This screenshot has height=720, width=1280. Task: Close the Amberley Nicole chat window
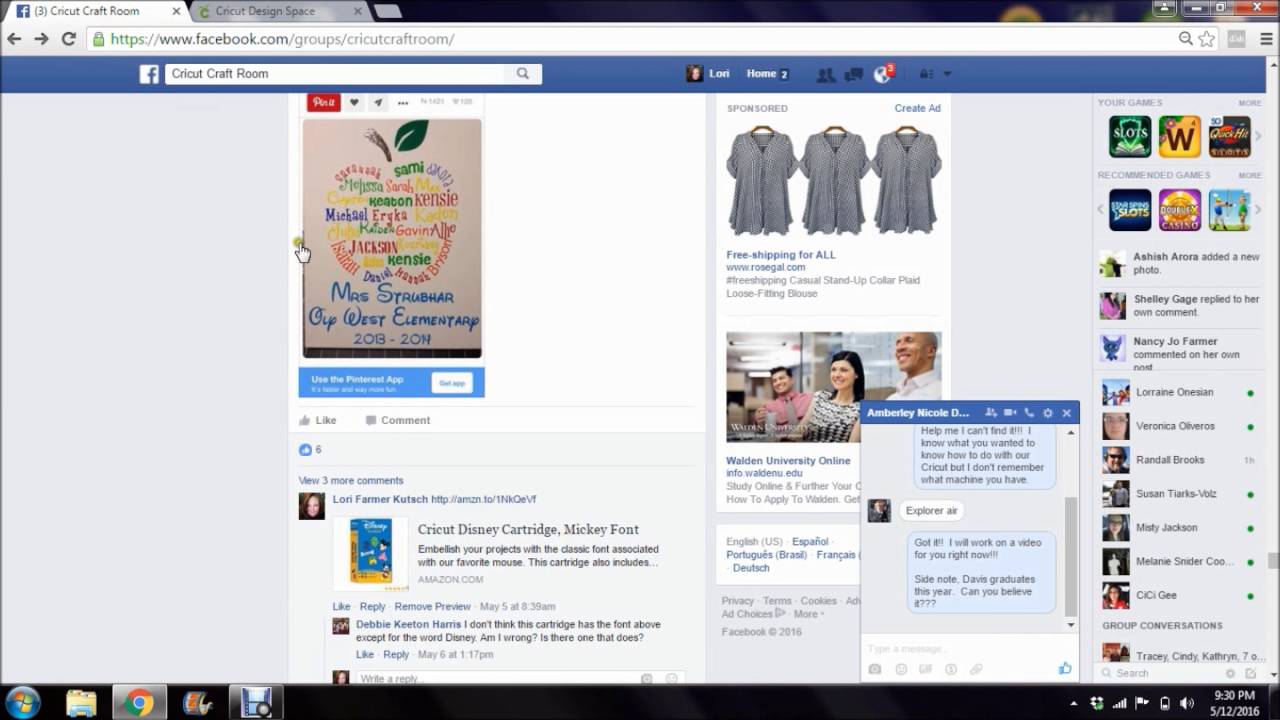(1066, 413)
